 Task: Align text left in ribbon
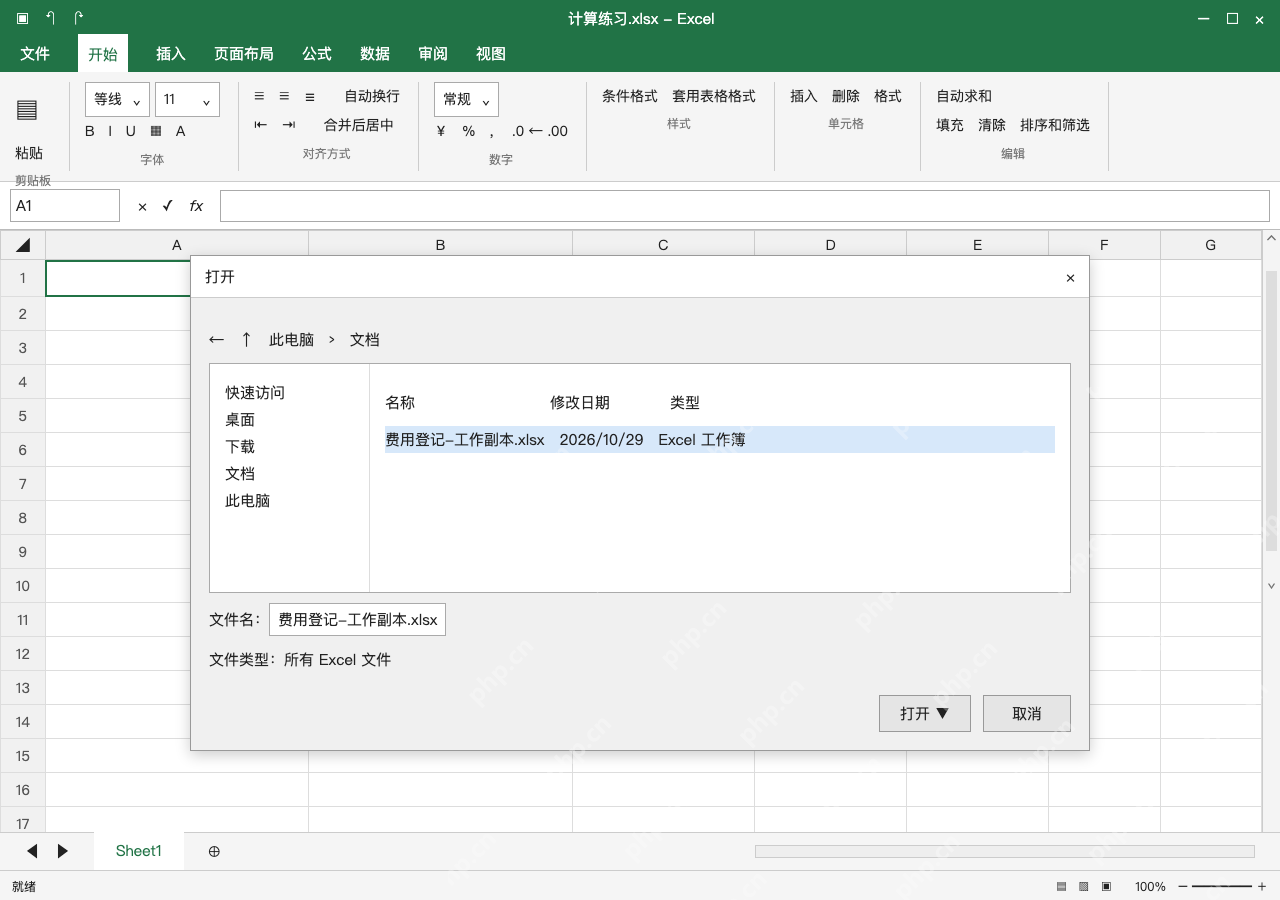coord(259,96)
